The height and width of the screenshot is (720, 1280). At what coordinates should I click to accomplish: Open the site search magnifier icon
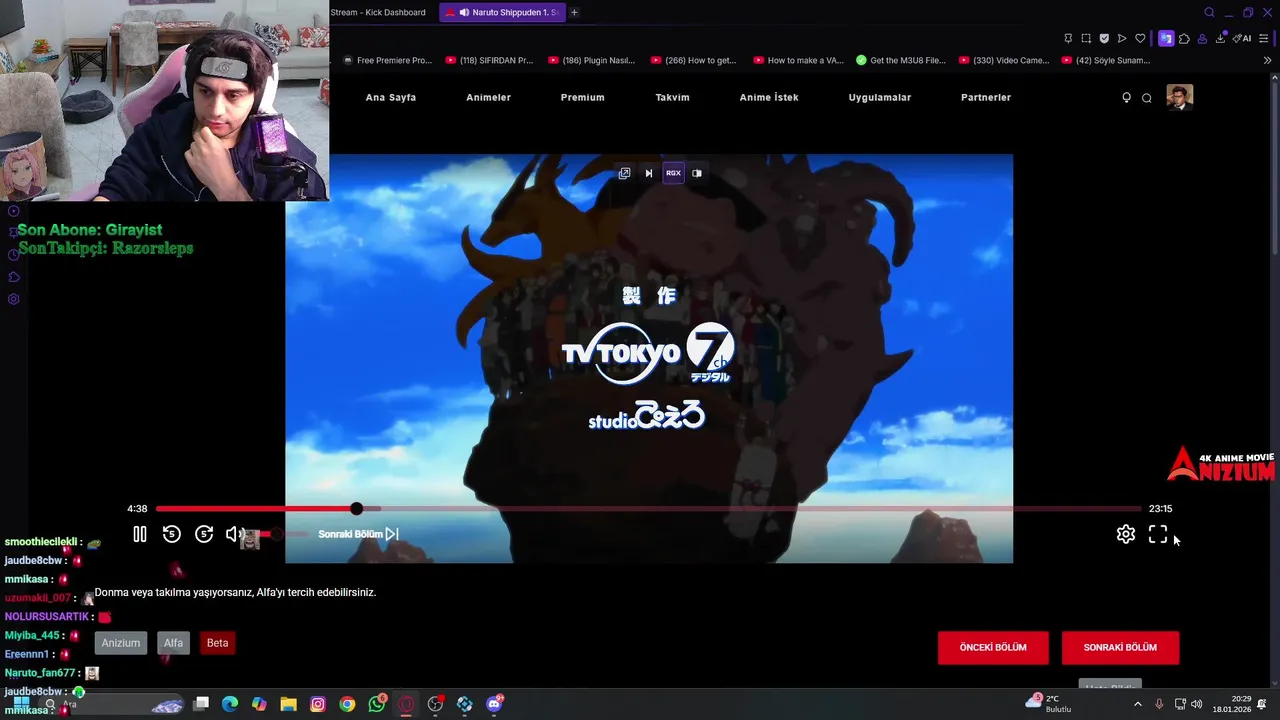1147,97
